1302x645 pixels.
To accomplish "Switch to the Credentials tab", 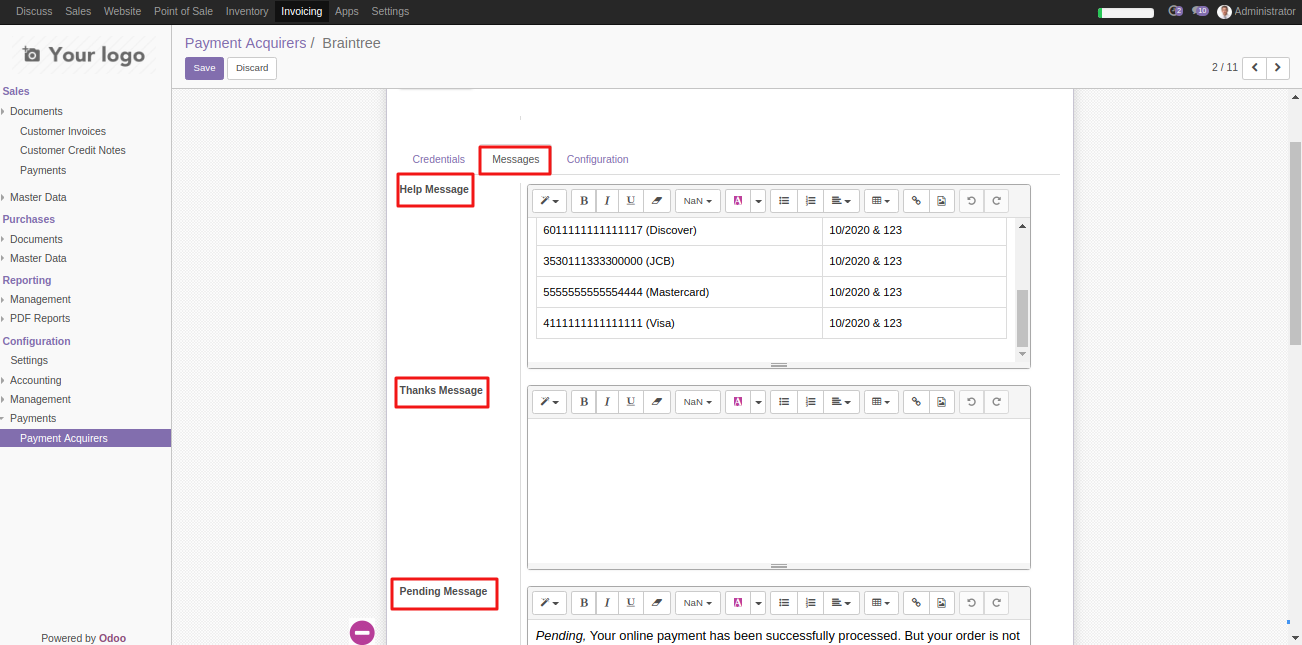I will 438,159.
